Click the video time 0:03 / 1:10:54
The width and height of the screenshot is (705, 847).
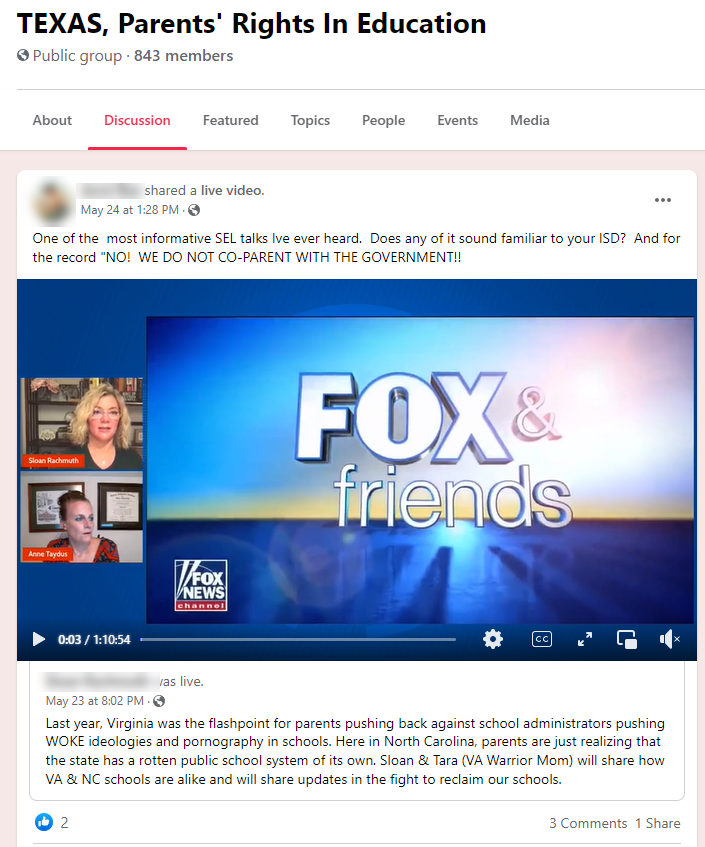(94, 640)
